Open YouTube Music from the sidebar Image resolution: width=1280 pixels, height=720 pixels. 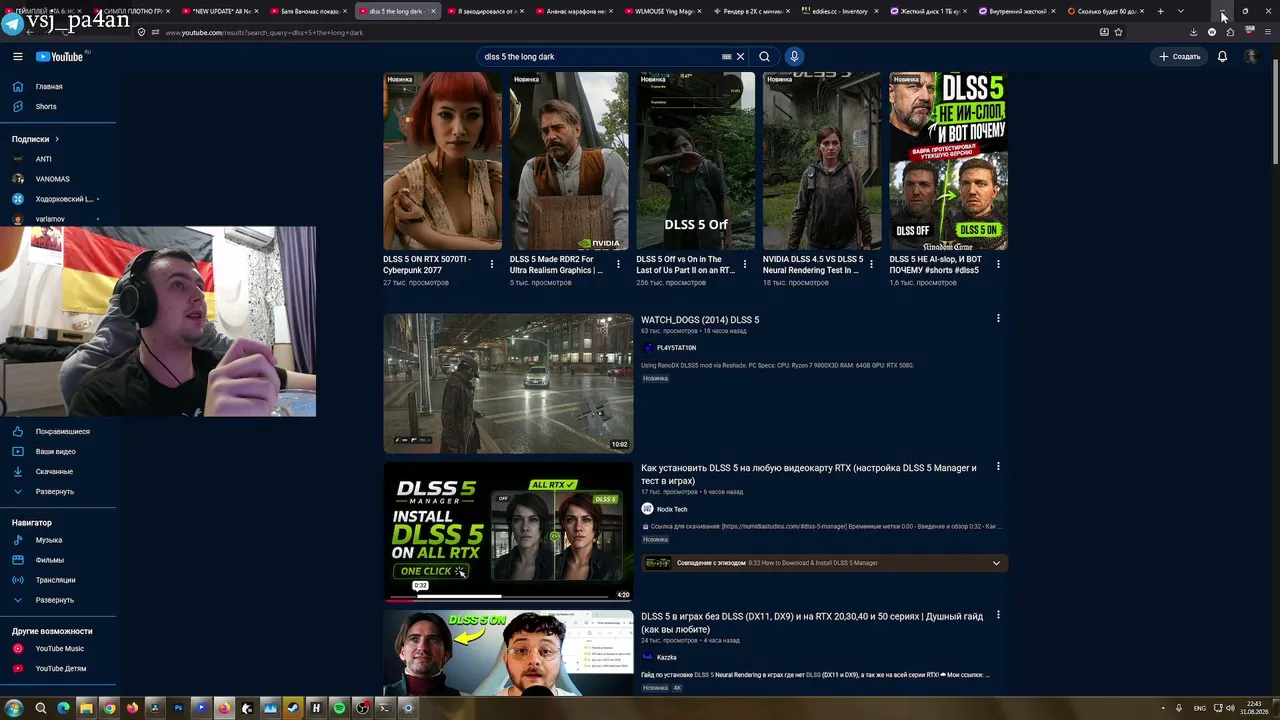coord(58,649)
